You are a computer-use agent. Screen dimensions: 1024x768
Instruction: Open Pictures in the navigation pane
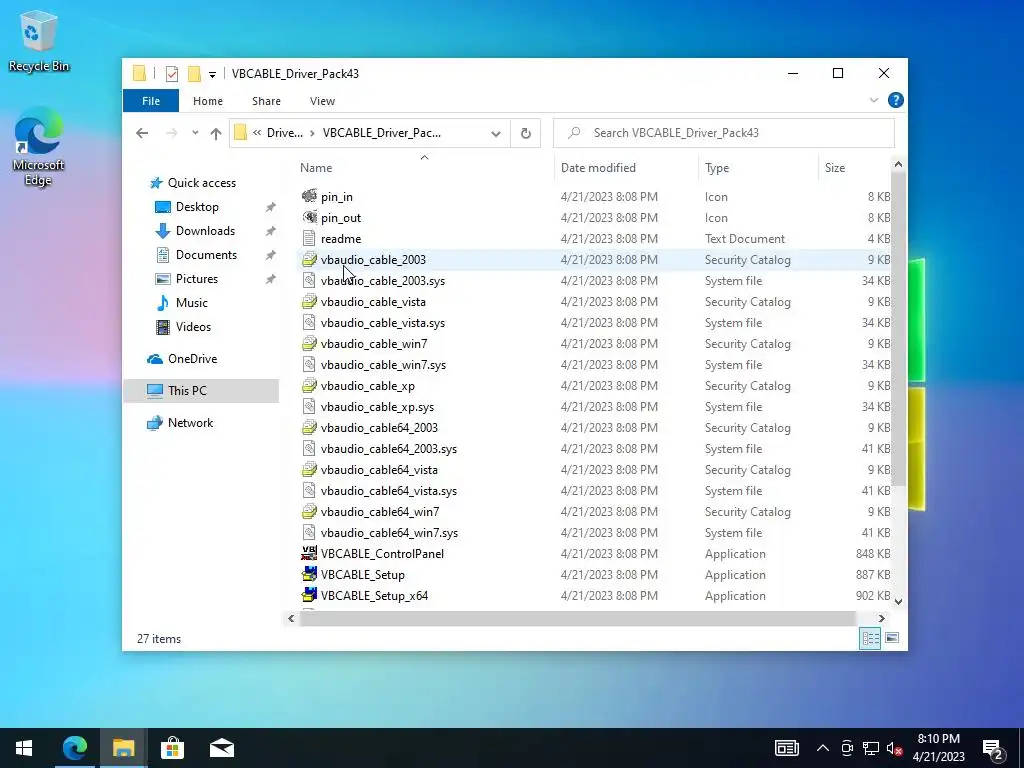point(197,279)
